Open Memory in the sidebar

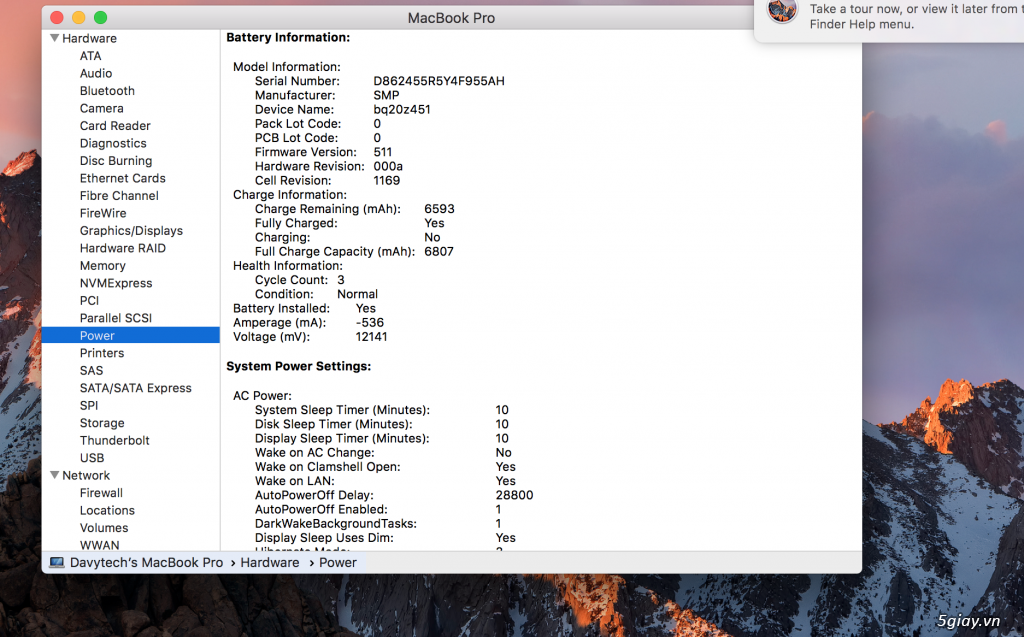(x=103, y=265)
